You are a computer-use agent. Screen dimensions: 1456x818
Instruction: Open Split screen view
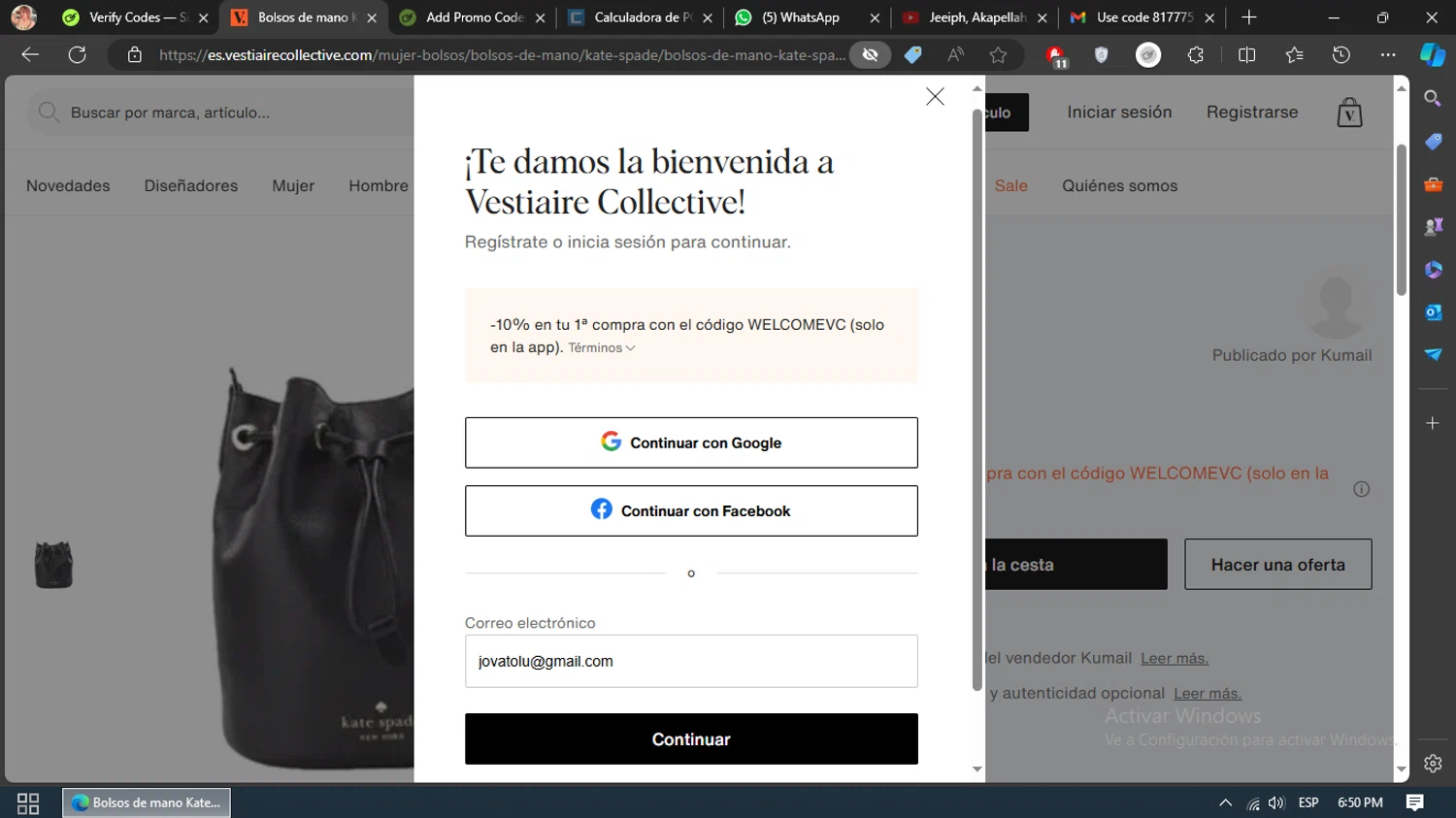1247,55
